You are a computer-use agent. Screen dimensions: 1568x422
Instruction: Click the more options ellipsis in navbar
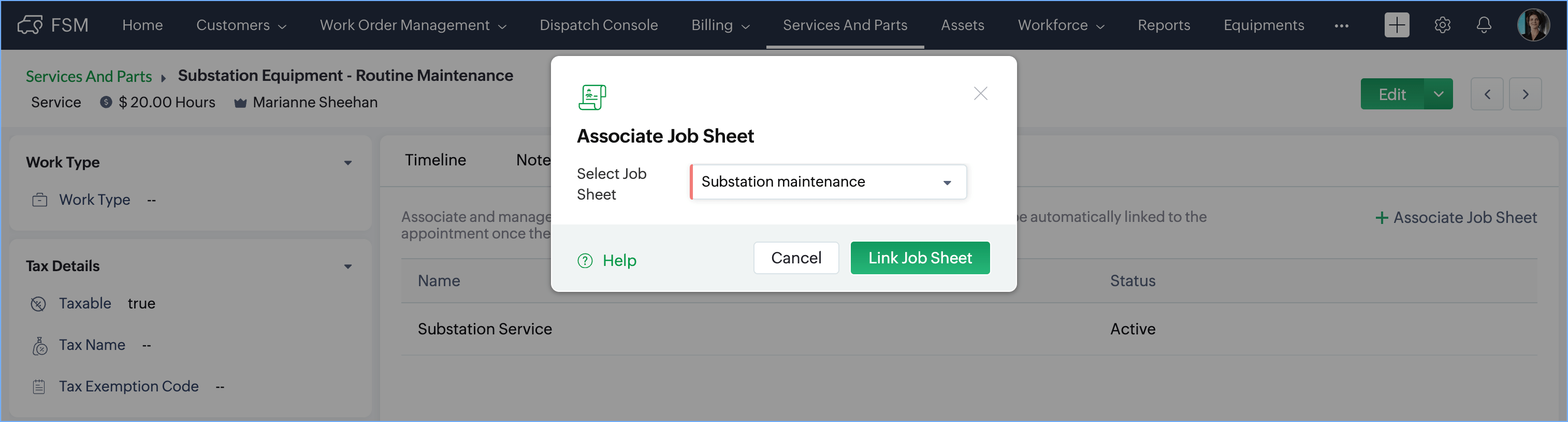pos(1342,25)
